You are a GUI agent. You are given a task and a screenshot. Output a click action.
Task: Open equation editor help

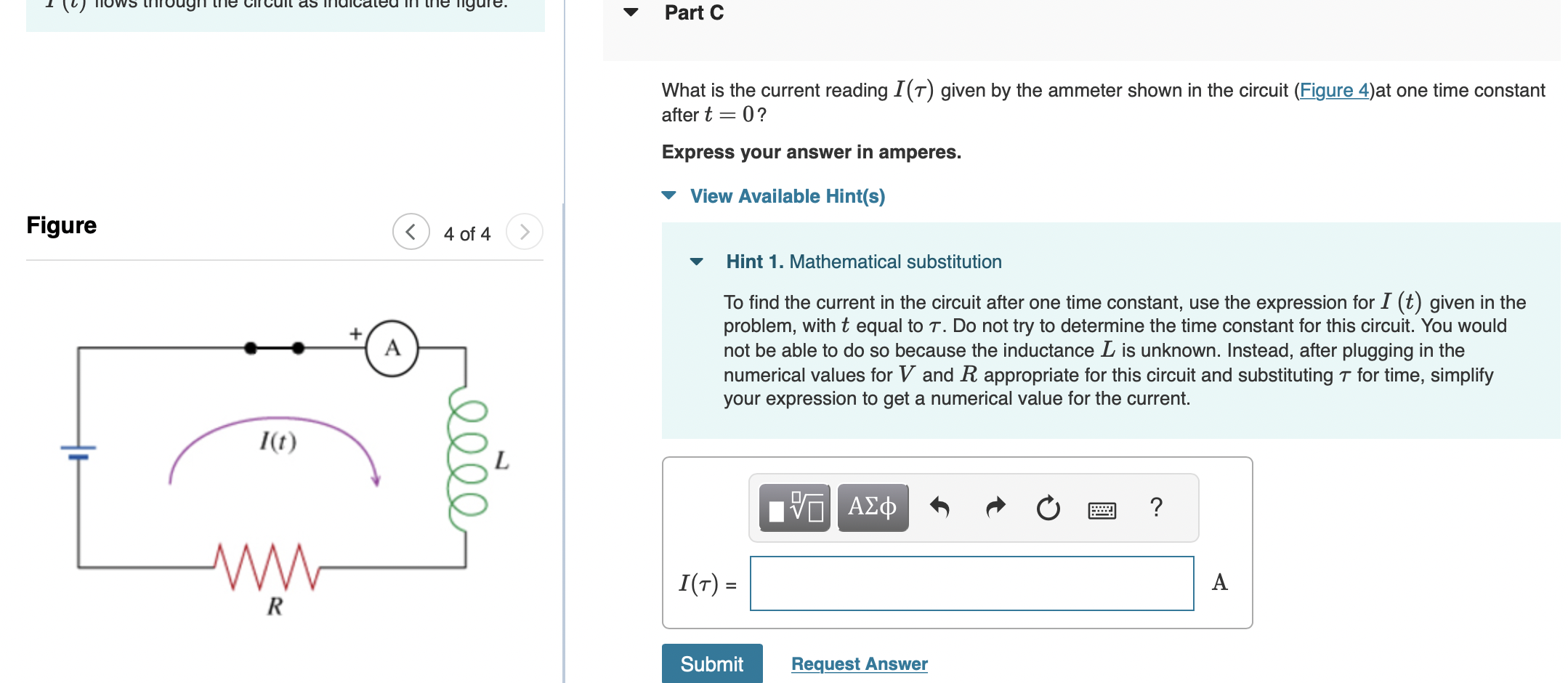point(1155,508)
